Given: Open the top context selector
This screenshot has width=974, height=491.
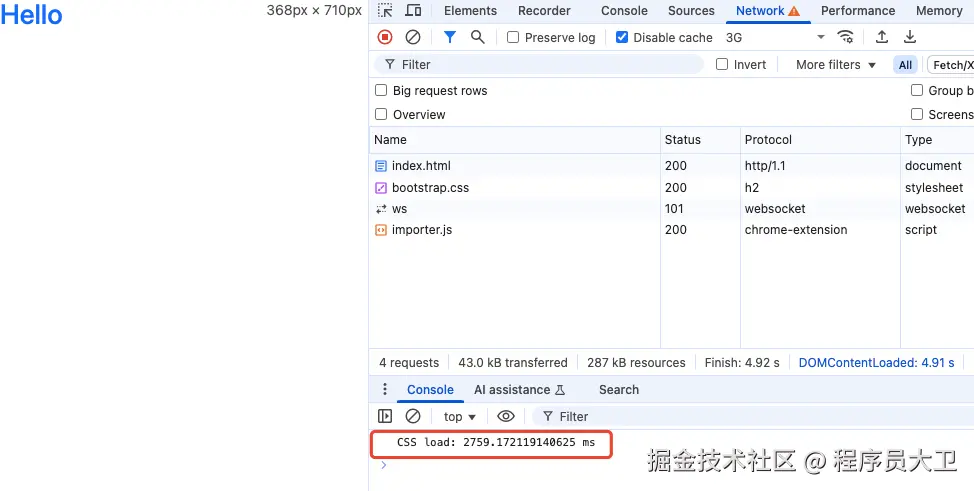Looking at the screenshot, I should [x=460, y=416].
